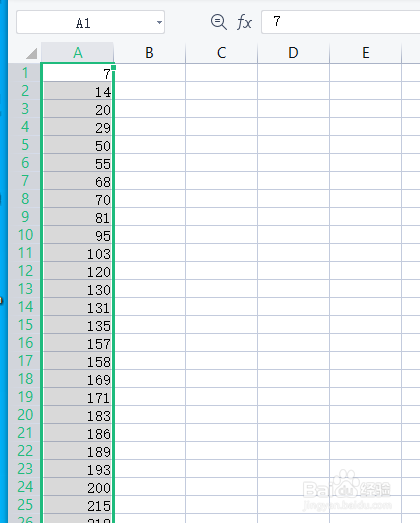Screen dimensions: 420x523
Task: Select column C header
Action: click(x=222, y=53)
